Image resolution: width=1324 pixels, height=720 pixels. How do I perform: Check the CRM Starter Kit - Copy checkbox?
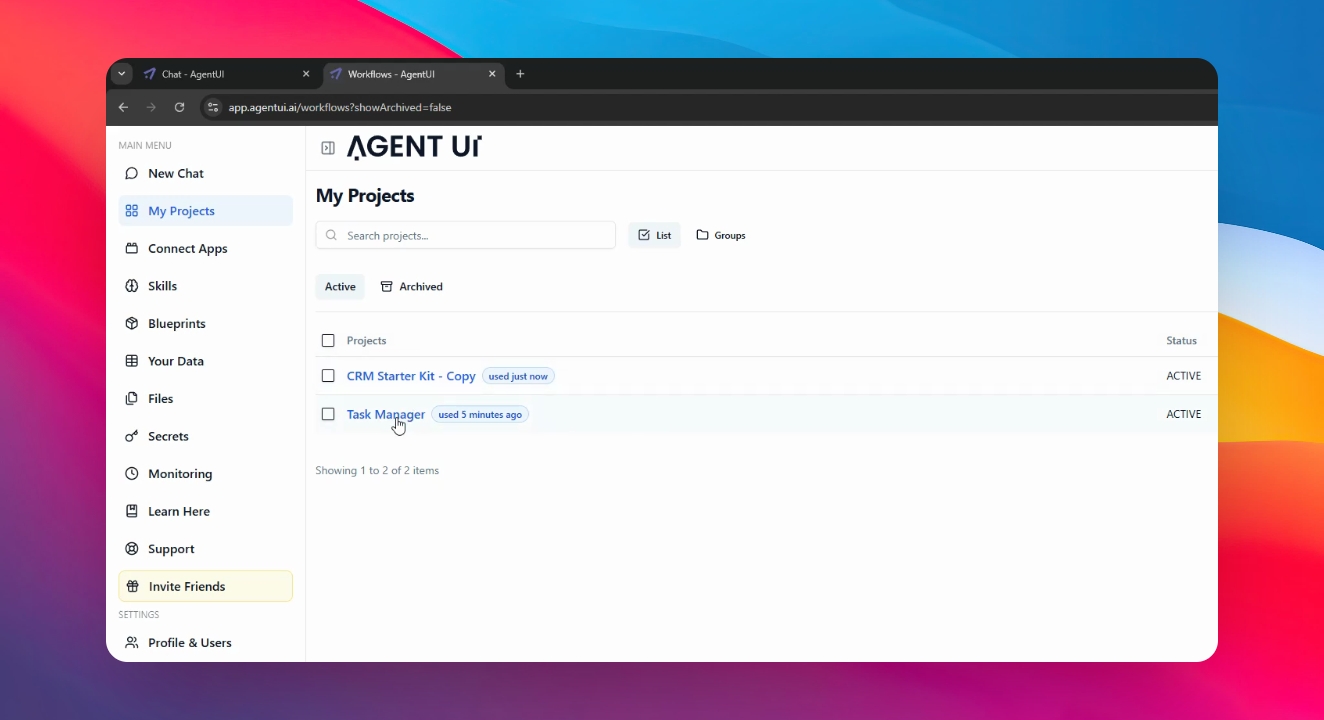(328, 376)
